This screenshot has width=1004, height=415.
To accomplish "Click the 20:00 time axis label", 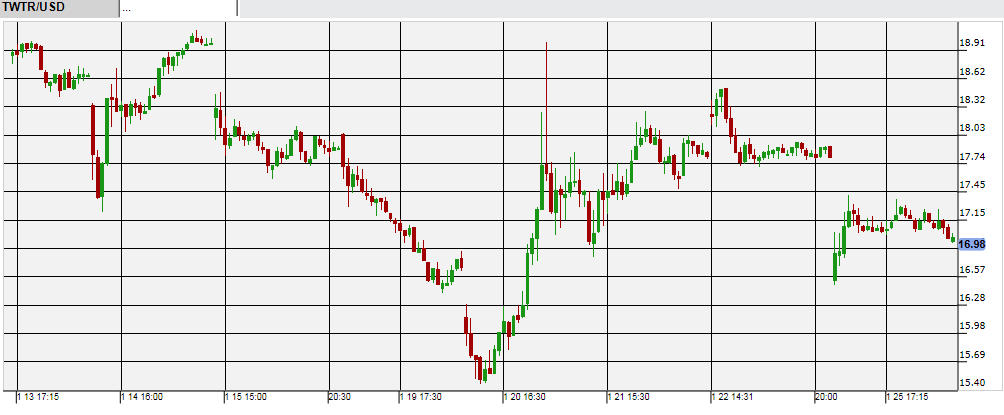I will 826,396.
